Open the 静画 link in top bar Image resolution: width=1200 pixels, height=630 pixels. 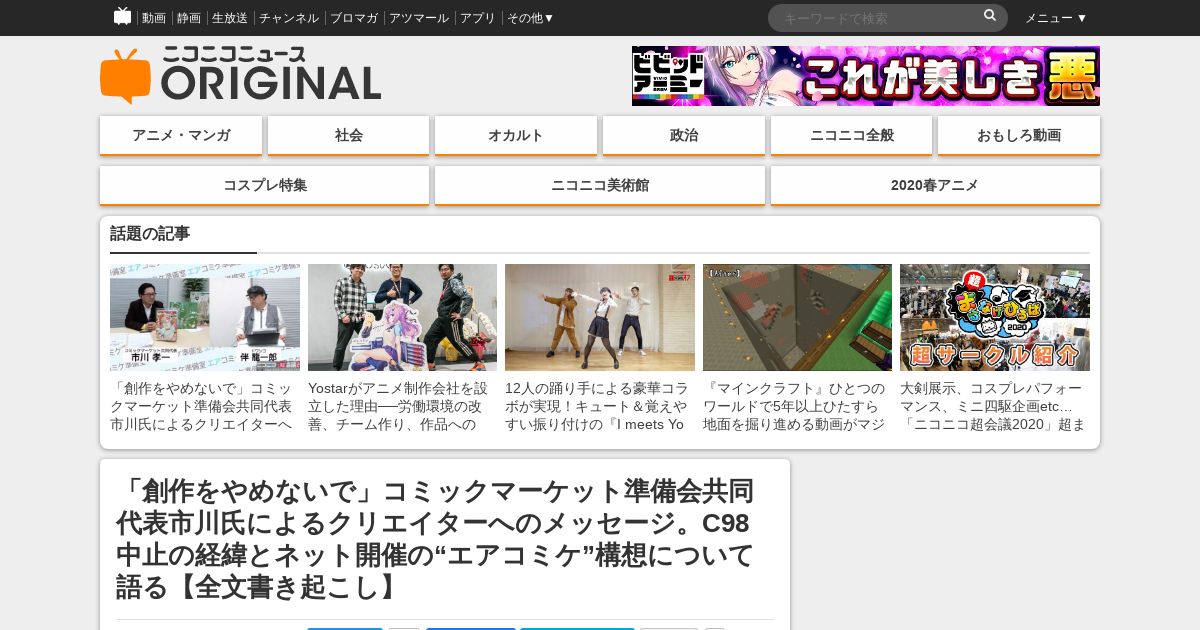tap(189, 18)
